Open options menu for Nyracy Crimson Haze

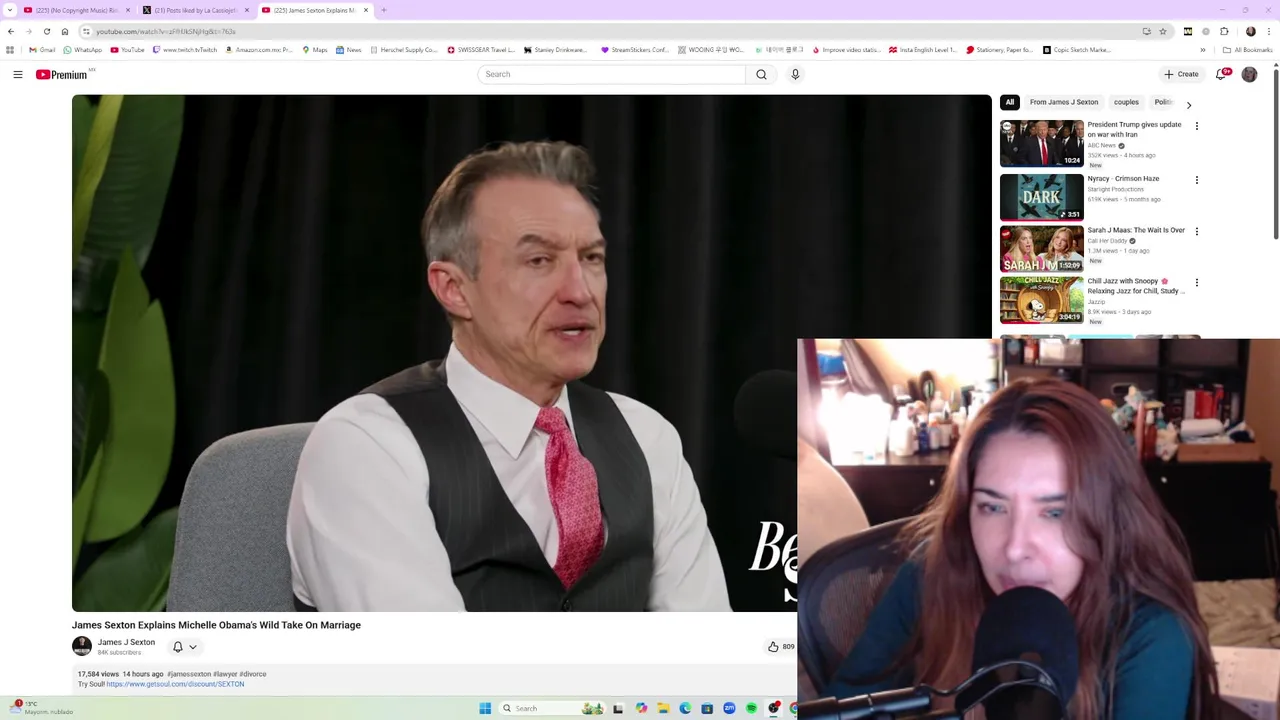pyautogui.click(x=1196, y=180)
